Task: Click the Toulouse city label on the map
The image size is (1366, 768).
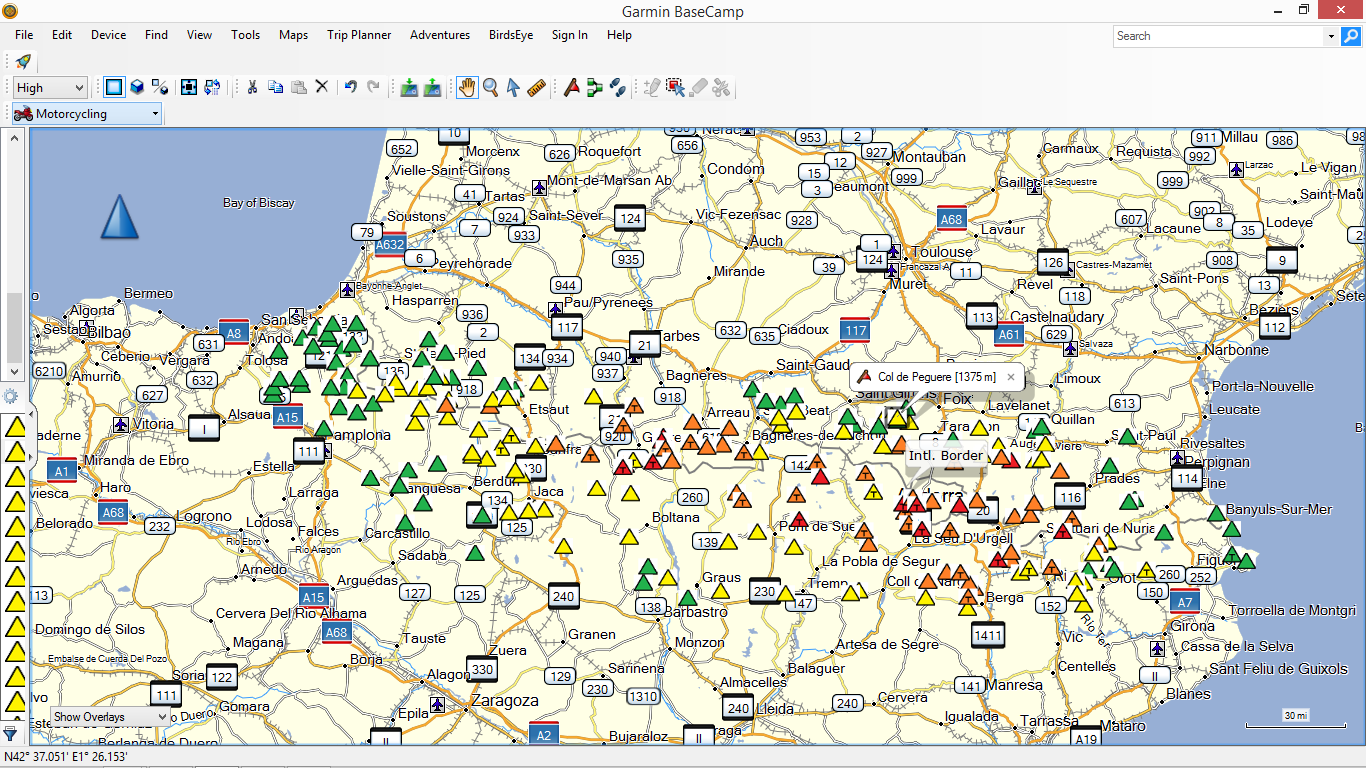Action: 942,251
